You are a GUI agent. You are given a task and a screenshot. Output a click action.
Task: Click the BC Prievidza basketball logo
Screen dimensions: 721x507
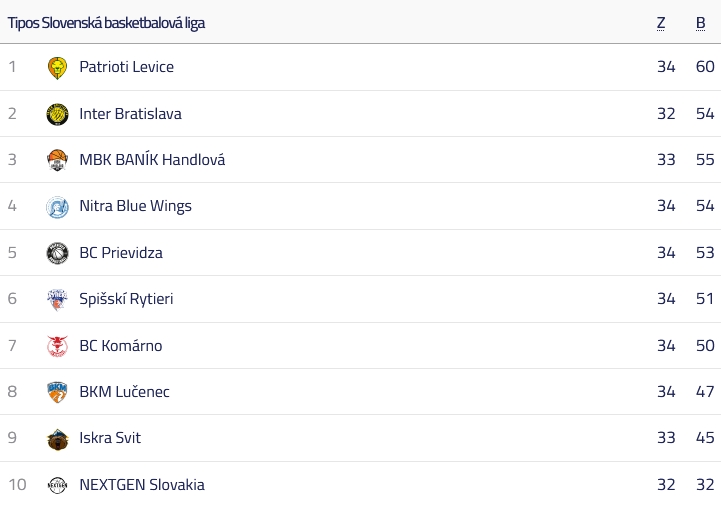[57, 253]
